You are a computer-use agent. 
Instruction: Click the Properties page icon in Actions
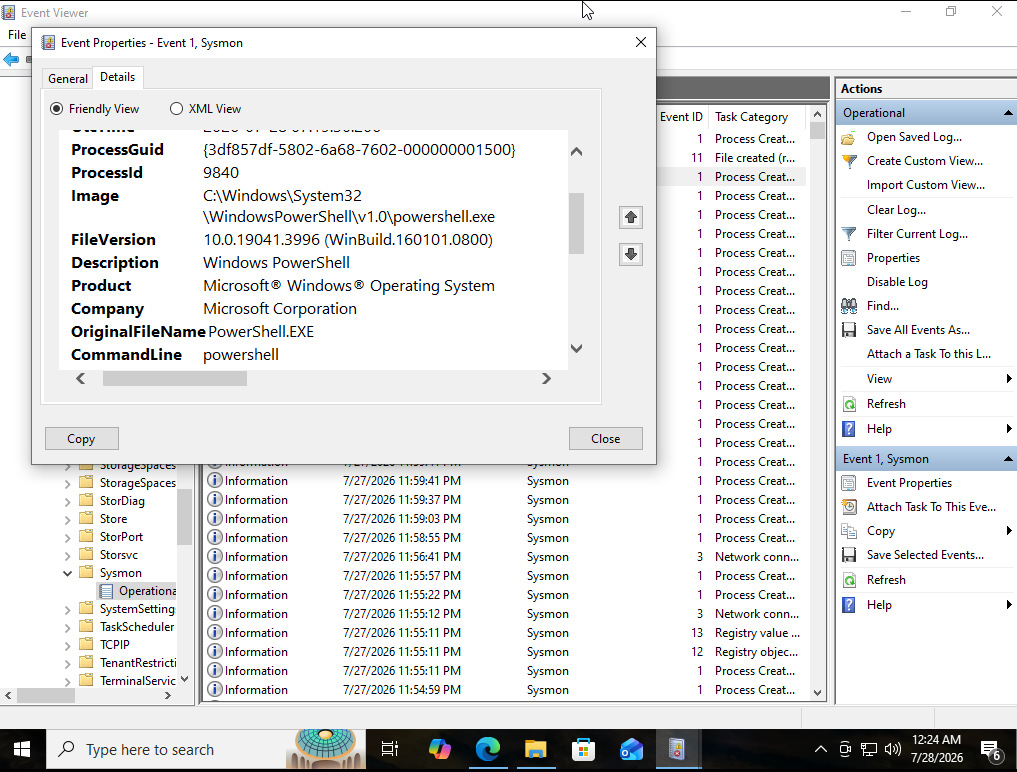tap(848, 258)
